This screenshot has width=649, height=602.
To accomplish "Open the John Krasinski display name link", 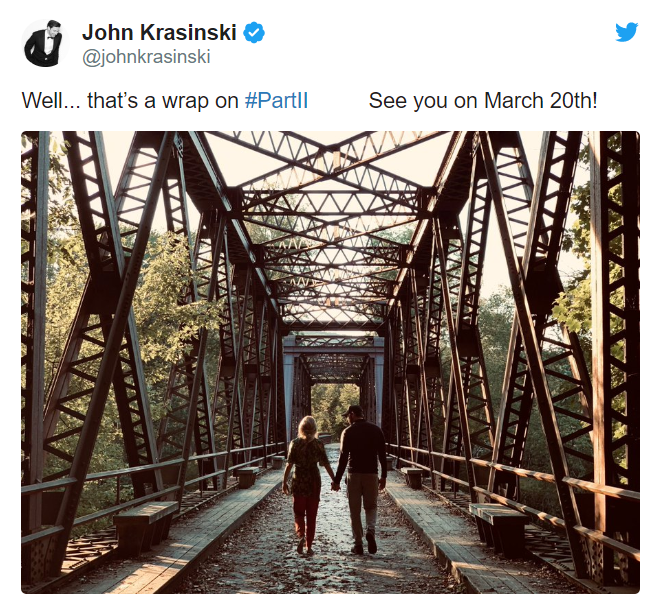I will pos(159,32).
